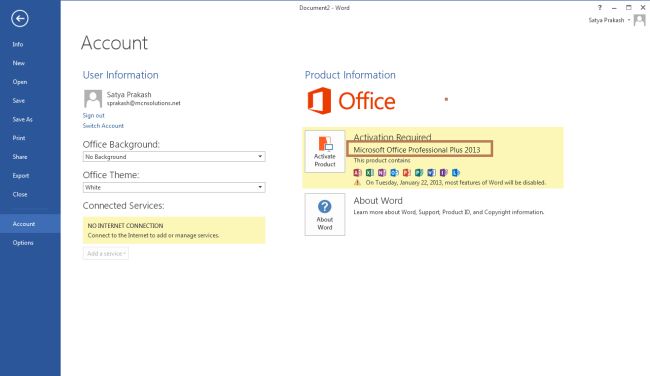Open the Export page
650x376 pixels.
coord(21,176)
